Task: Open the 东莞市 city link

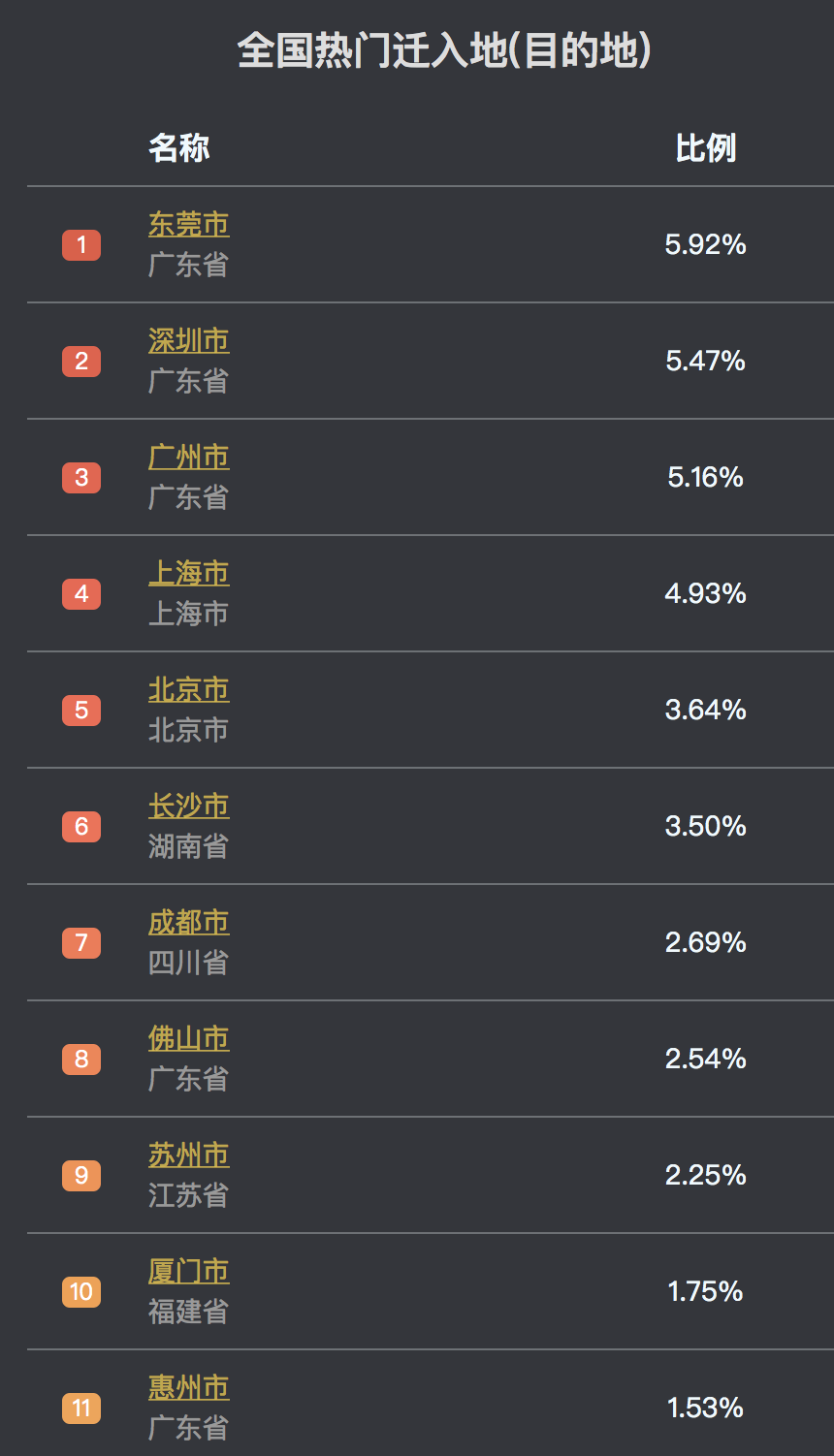Action: [188, 224]
